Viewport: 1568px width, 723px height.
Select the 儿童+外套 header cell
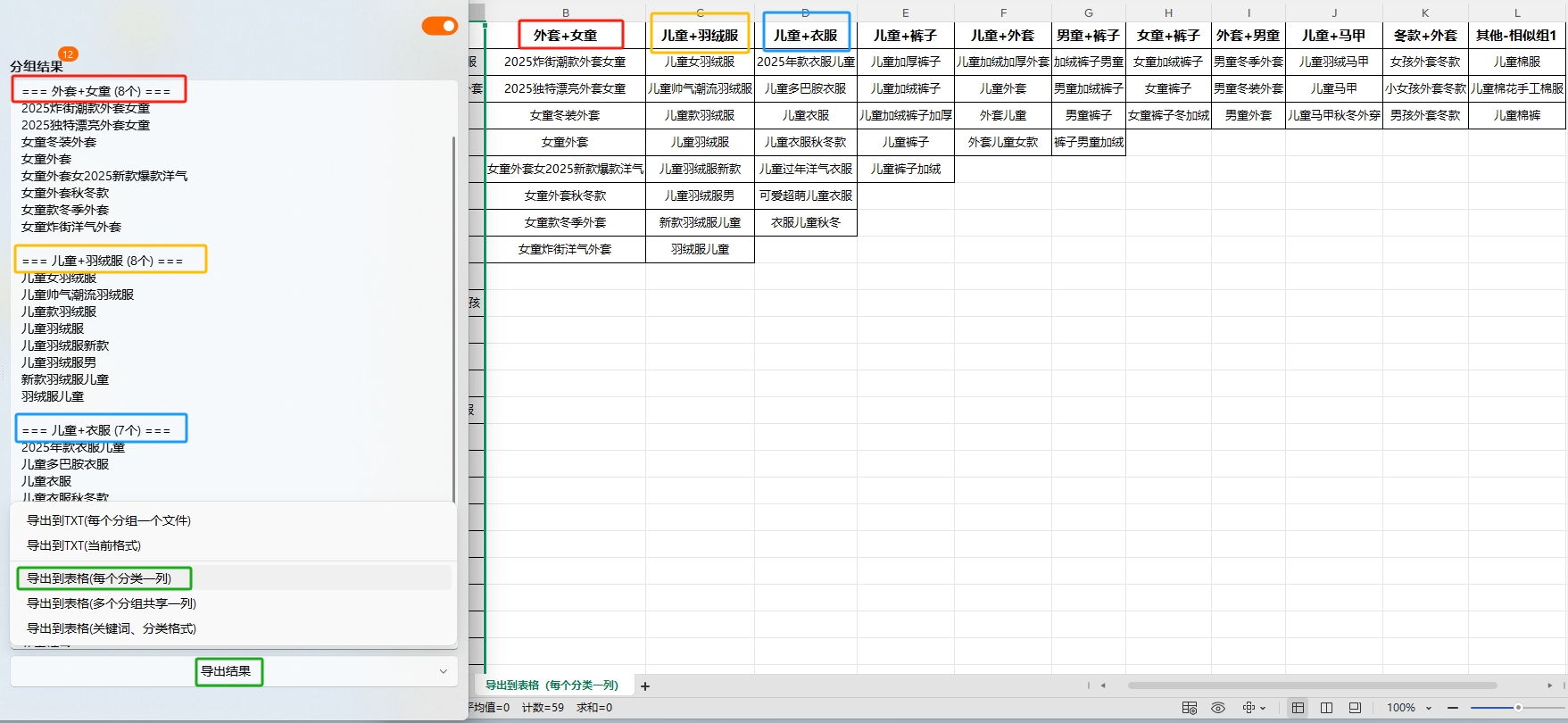[x=1003, y=36]
